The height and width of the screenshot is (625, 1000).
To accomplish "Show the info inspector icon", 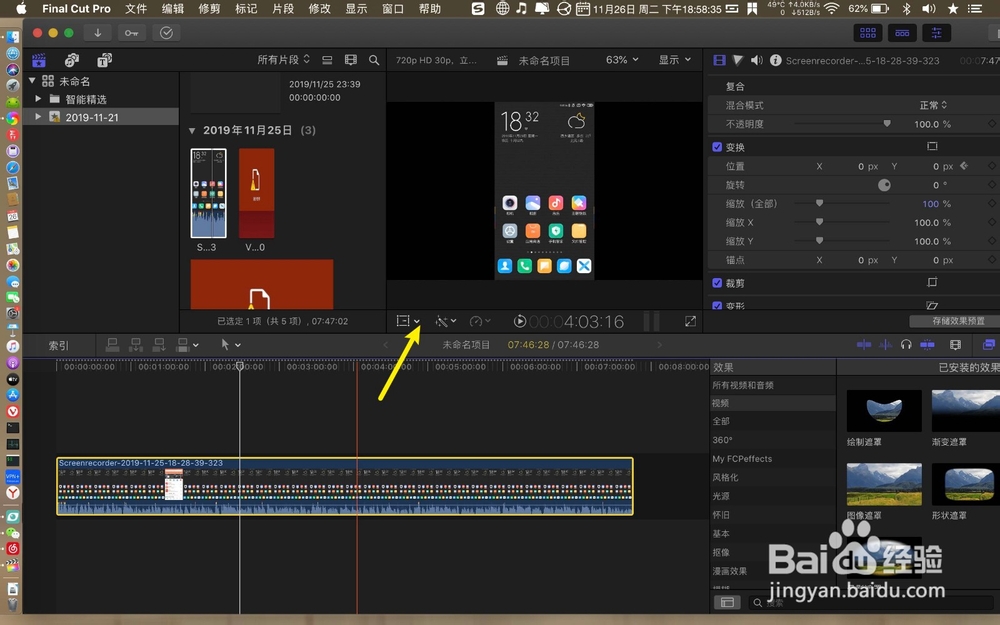I will click(776, 60).
